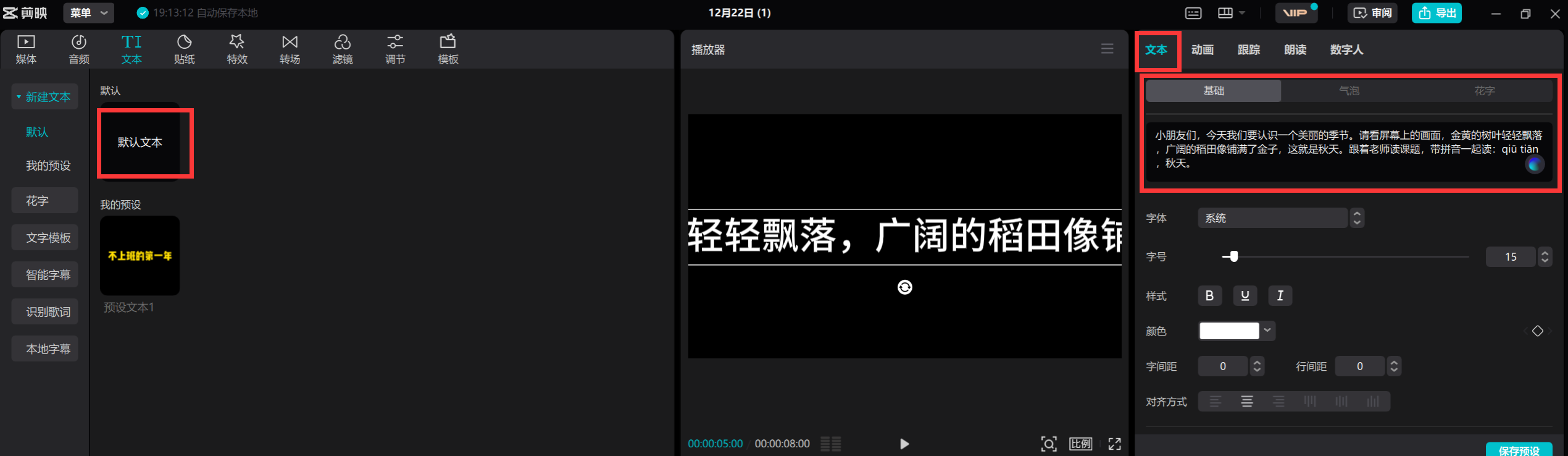
Task: Toggle underline text style
Action: click(1245, 296)
